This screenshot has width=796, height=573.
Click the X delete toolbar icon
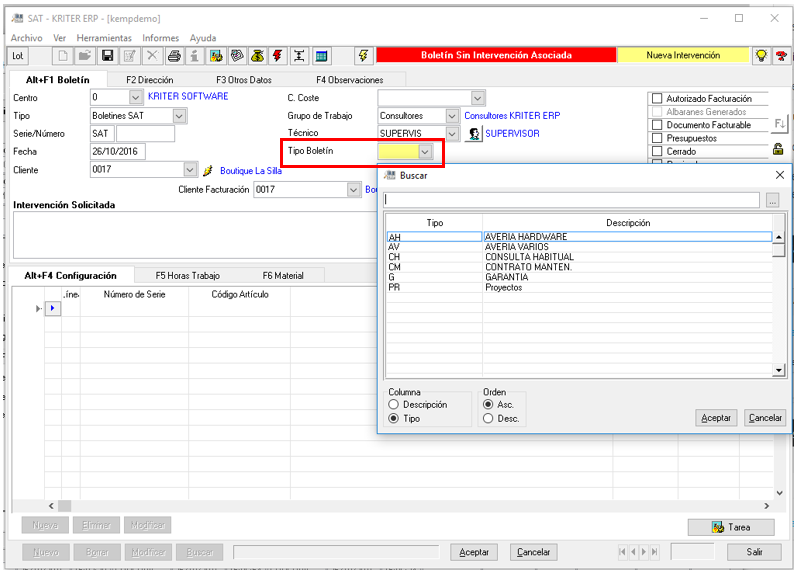coord(152,56)
